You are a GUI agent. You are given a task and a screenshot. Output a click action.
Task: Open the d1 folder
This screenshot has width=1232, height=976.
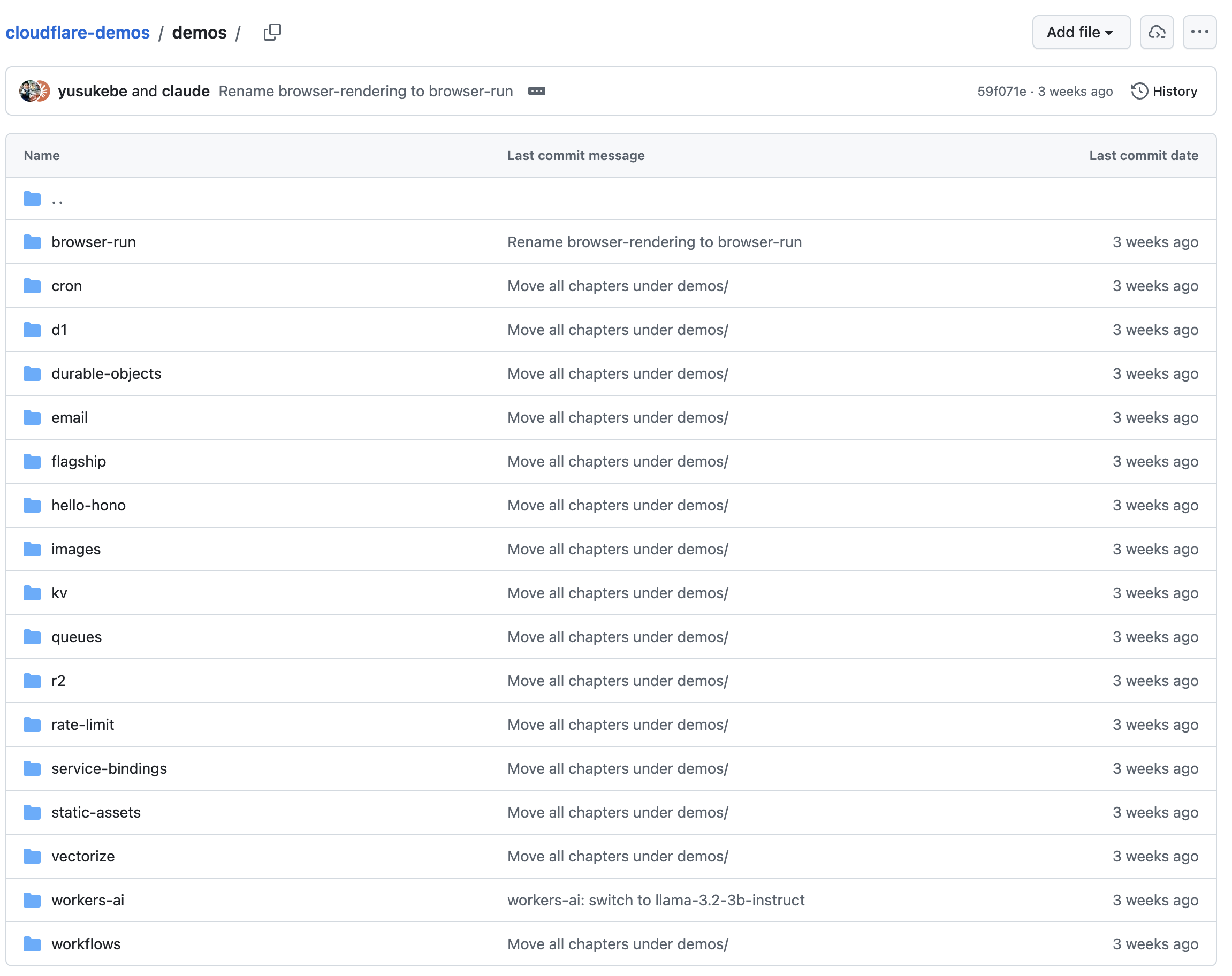coord(59,330)
